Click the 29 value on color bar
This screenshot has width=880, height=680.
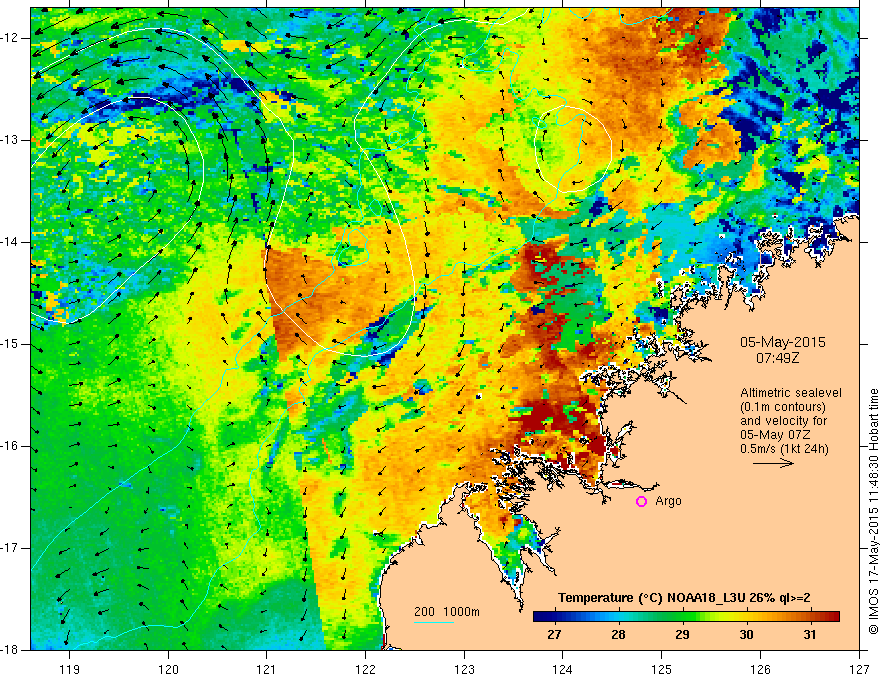point(682,635)
